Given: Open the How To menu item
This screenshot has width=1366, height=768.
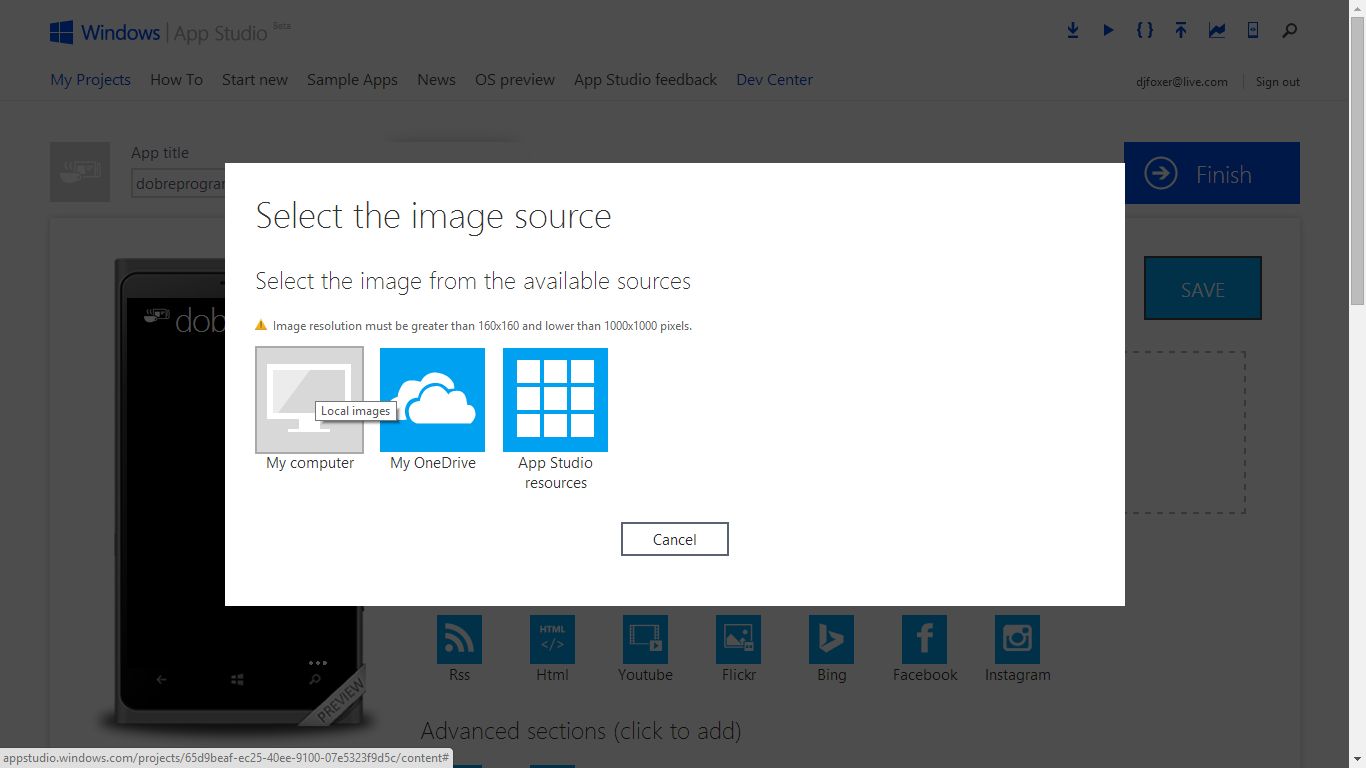Looking at the screenshot, I should coord(176,80).
